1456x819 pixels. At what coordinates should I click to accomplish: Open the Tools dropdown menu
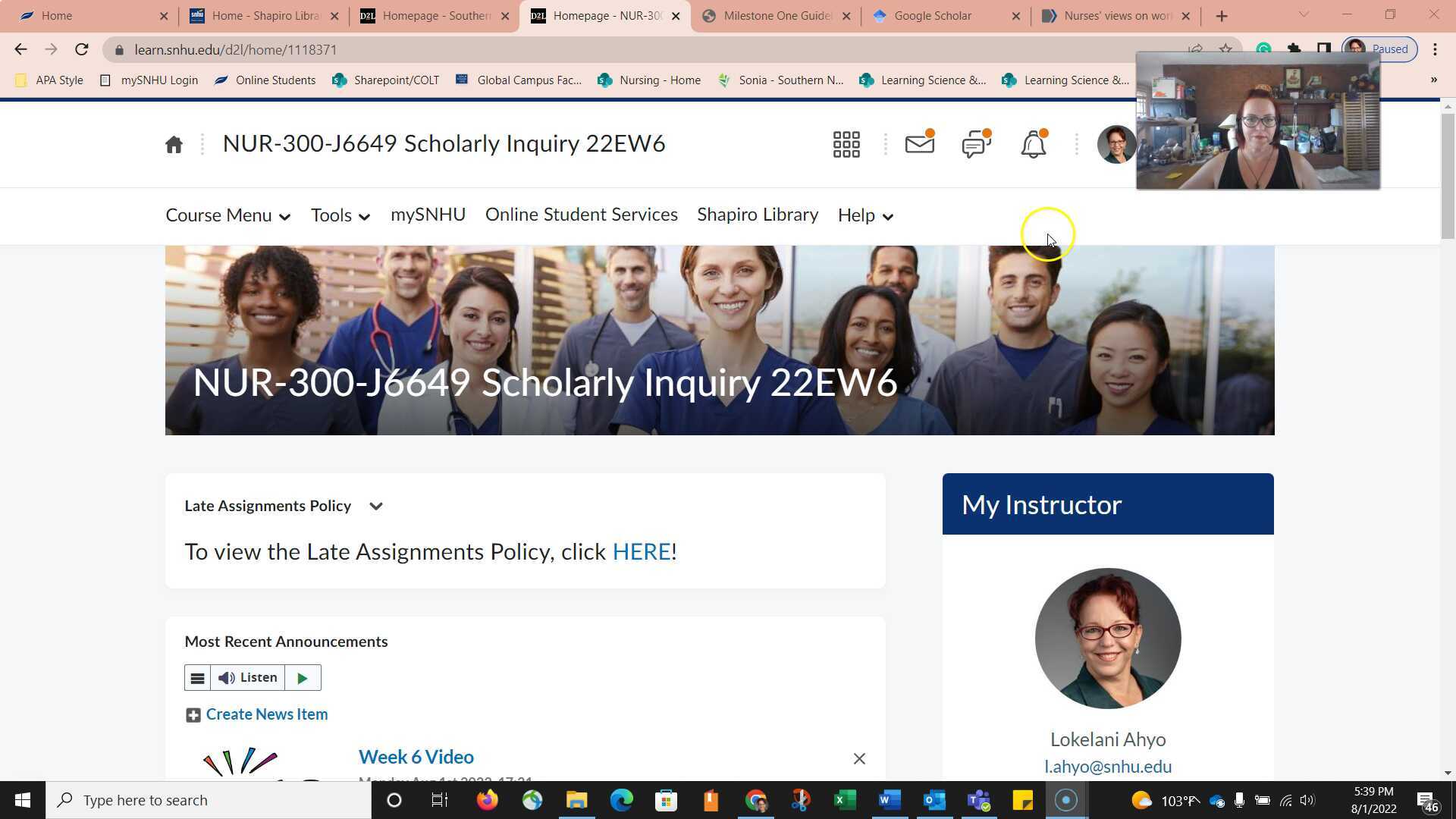pyautogui.click(x=340, y=215)
